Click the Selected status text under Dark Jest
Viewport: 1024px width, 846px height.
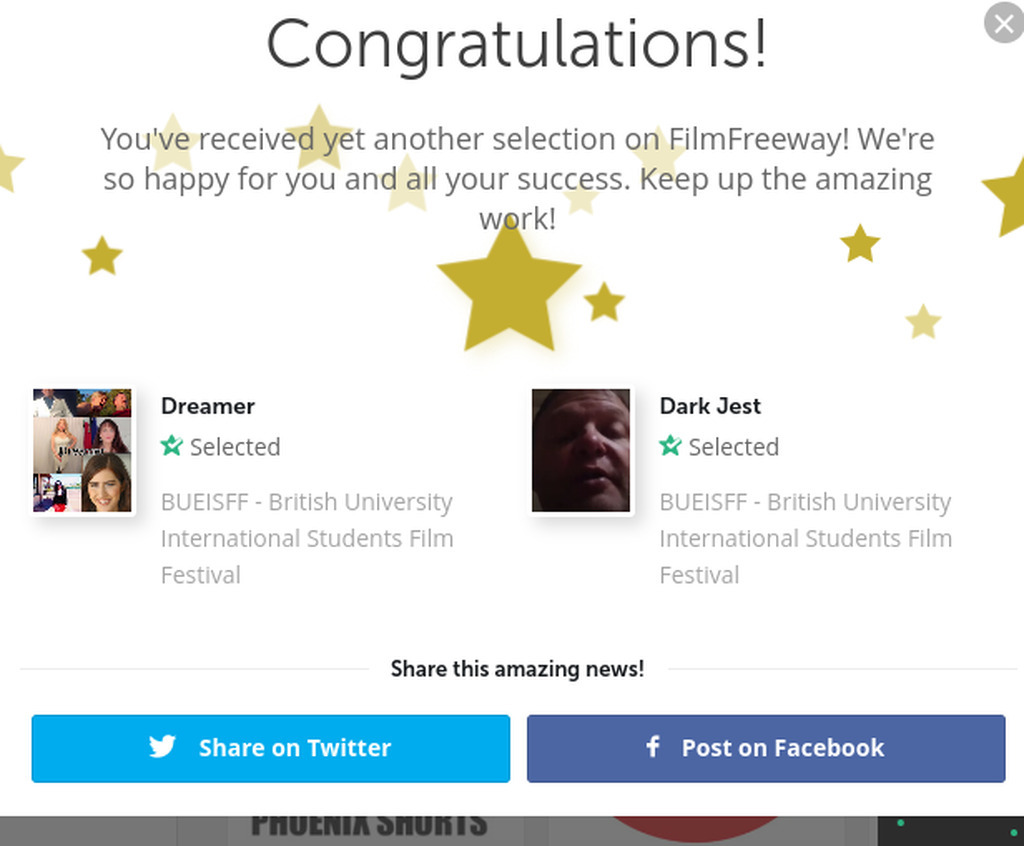733,447
